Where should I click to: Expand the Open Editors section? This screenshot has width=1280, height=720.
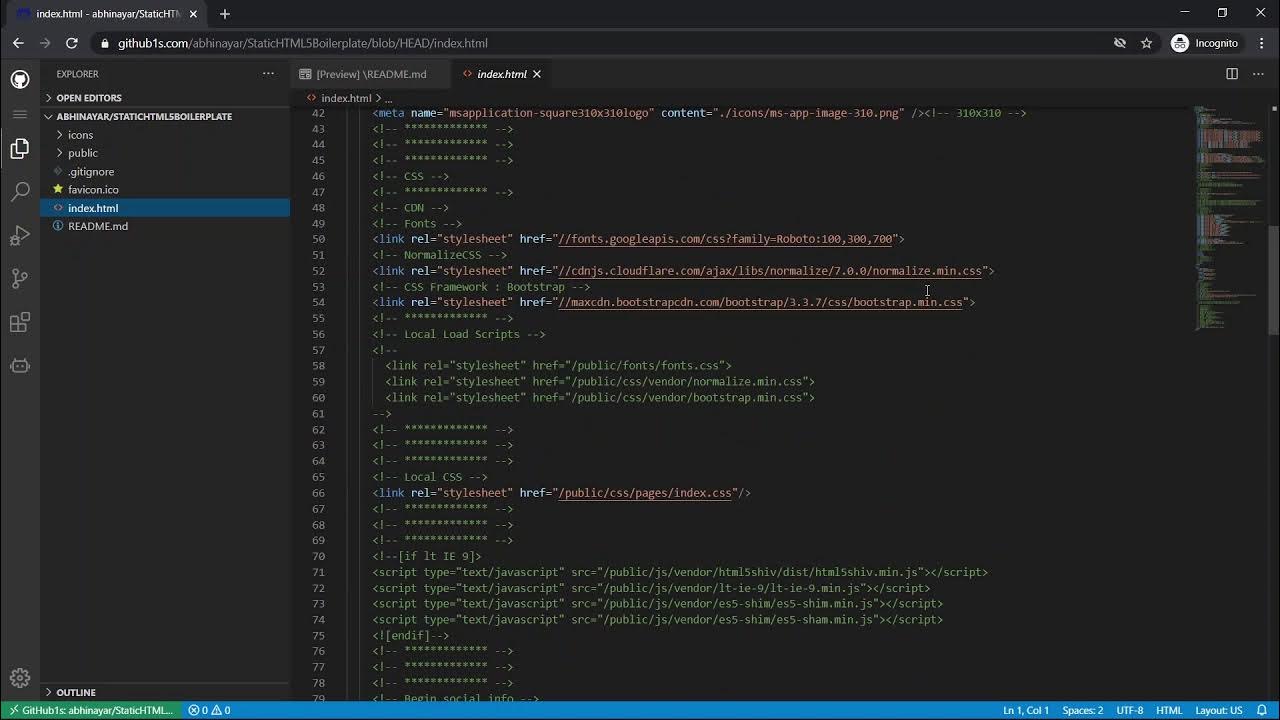coord(88,98)
